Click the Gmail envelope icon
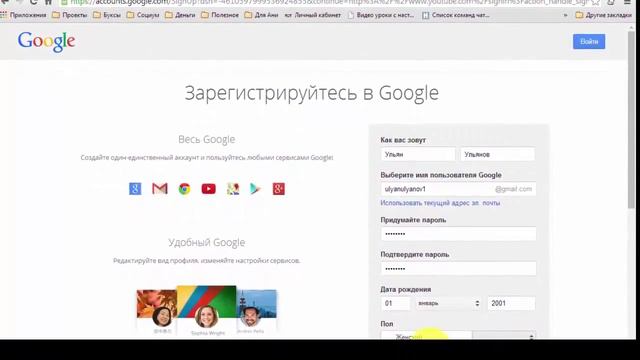 (x=160, y=189)
